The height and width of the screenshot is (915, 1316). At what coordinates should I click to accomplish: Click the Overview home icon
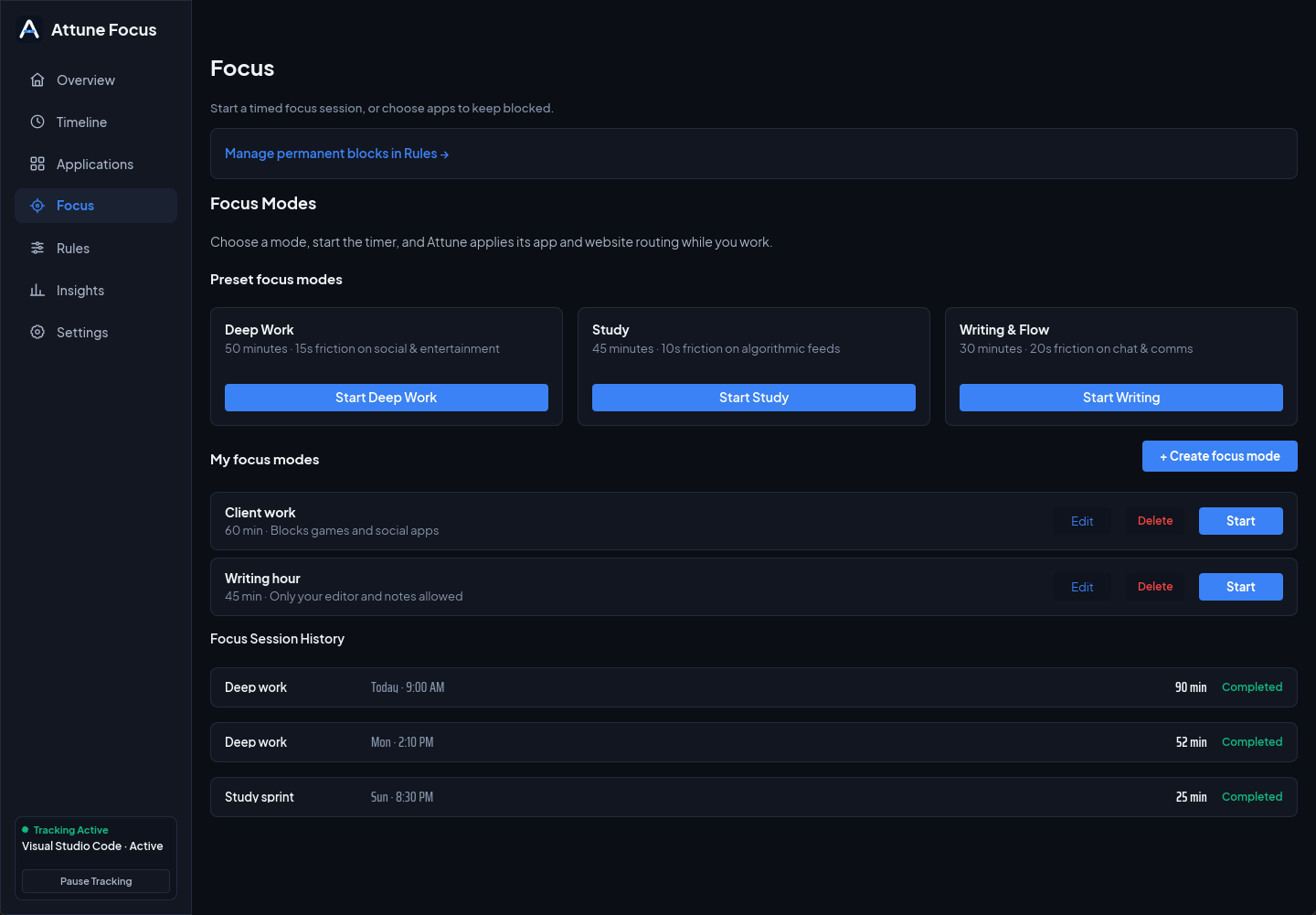pos(37,80)
